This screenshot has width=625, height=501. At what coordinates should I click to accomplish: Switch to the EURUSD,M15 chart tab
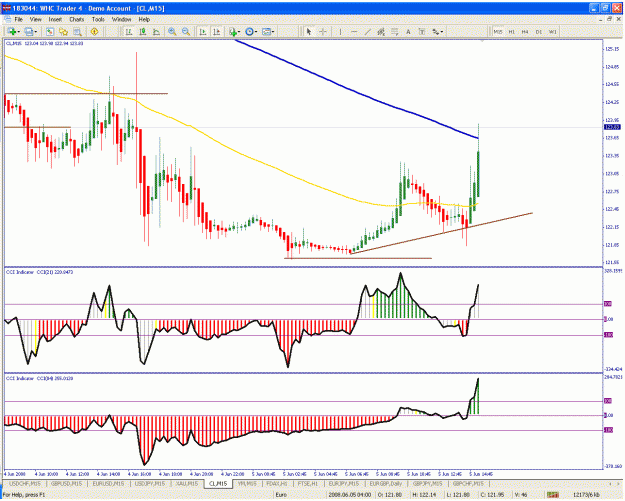pyautogui.click(x=108, y=483)
